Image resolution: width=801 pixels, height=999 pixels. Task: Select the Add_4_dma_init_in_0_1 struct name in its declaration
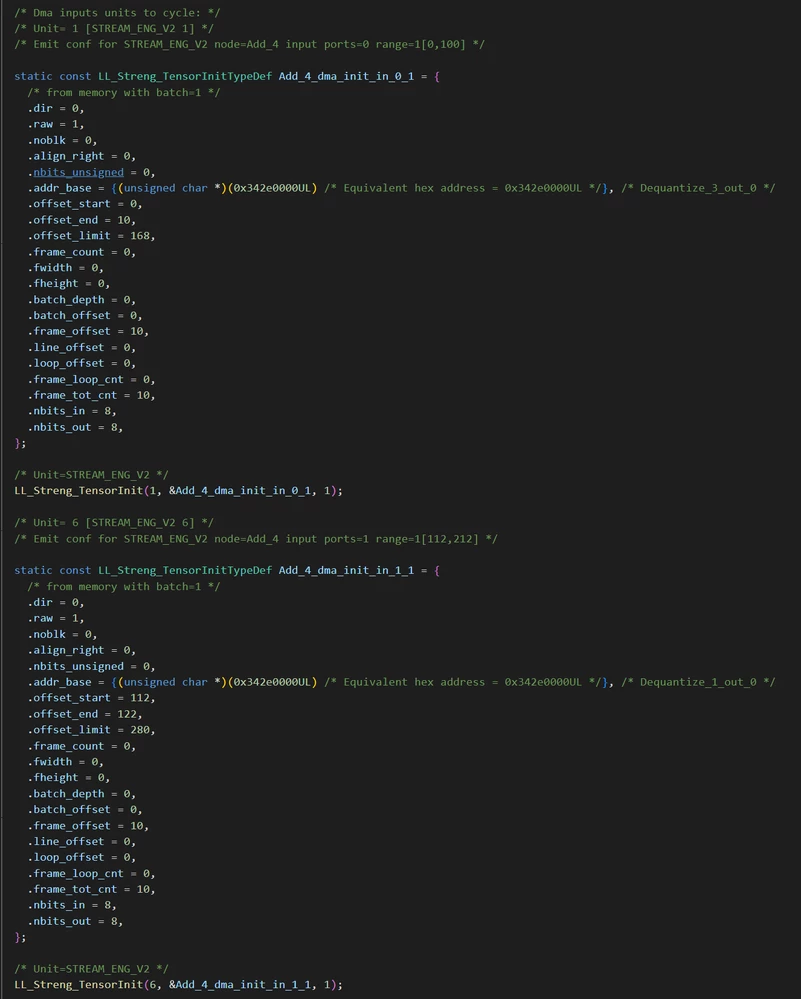click(x=346, y=76)
